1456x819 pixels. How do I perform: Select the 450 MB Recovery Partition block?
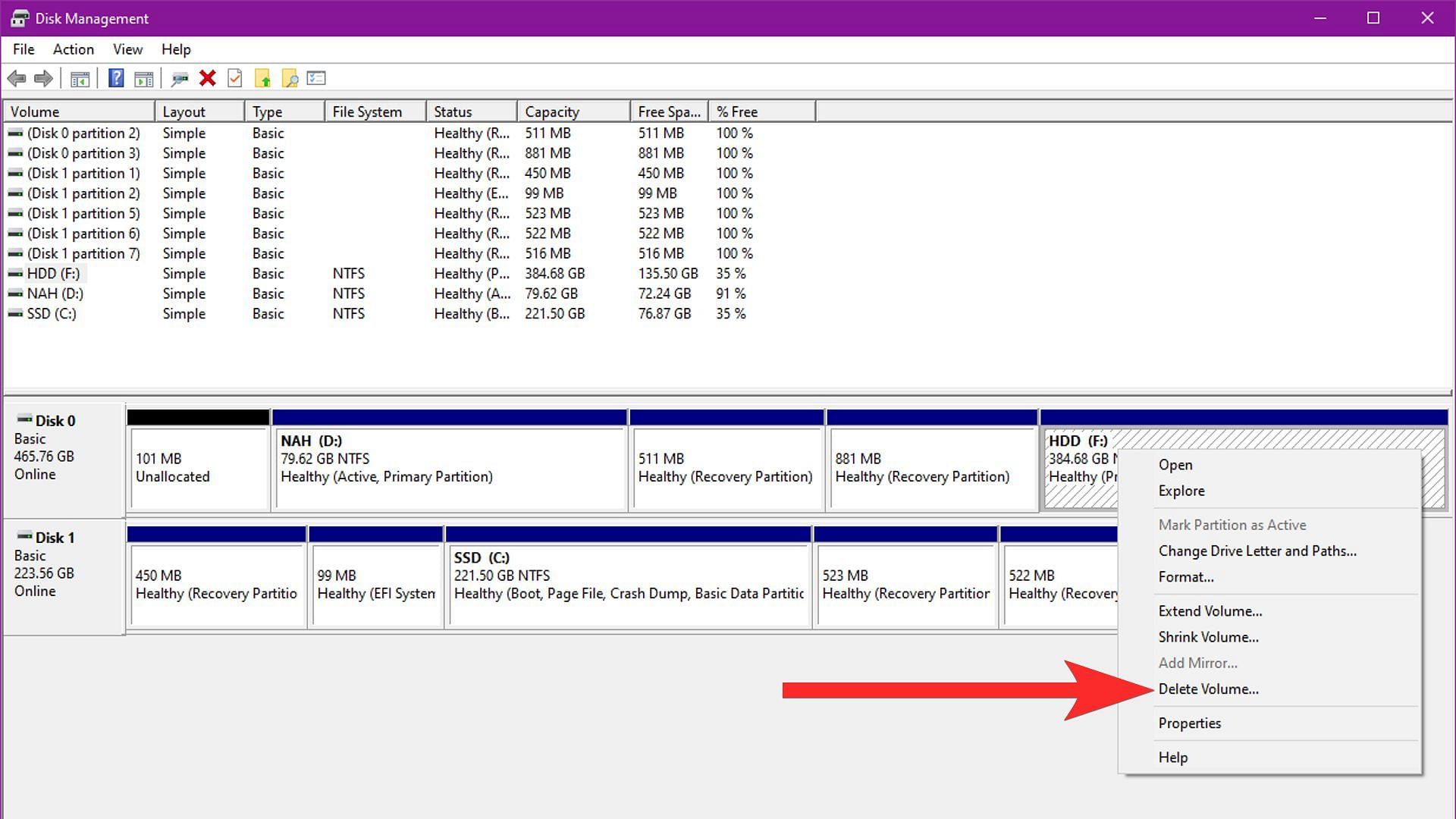[217, 577]
